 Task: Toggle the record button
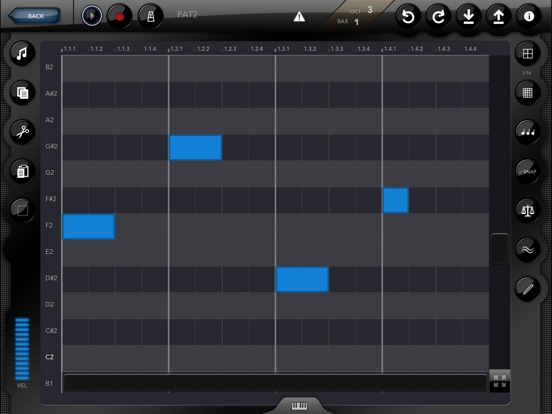click(119, 16)
